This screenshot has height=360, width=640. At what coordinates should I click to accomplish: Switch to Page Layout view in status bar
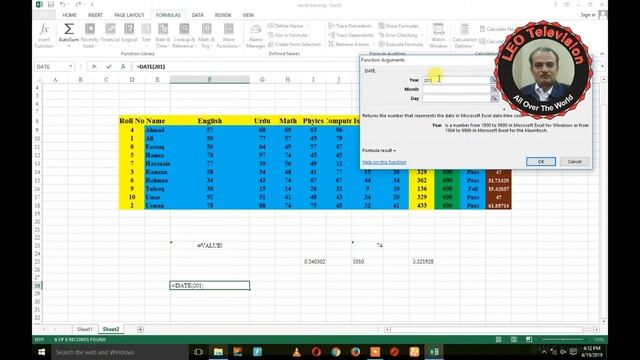(514, 340)
